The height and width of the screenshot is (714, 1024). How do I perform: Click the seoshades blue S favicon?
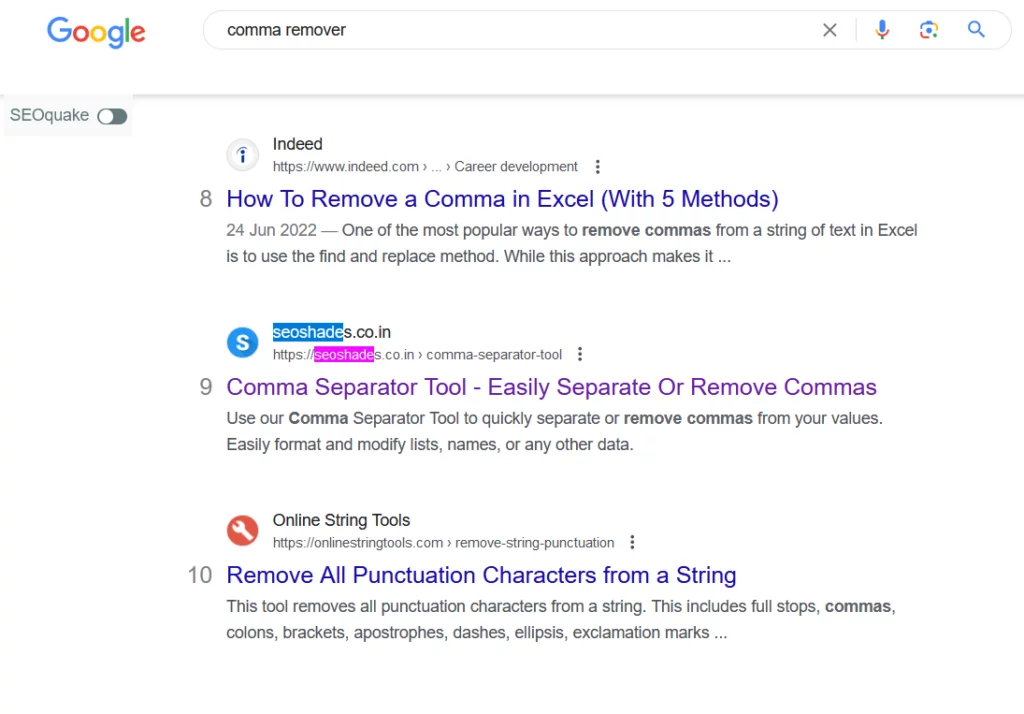point(242,342)
